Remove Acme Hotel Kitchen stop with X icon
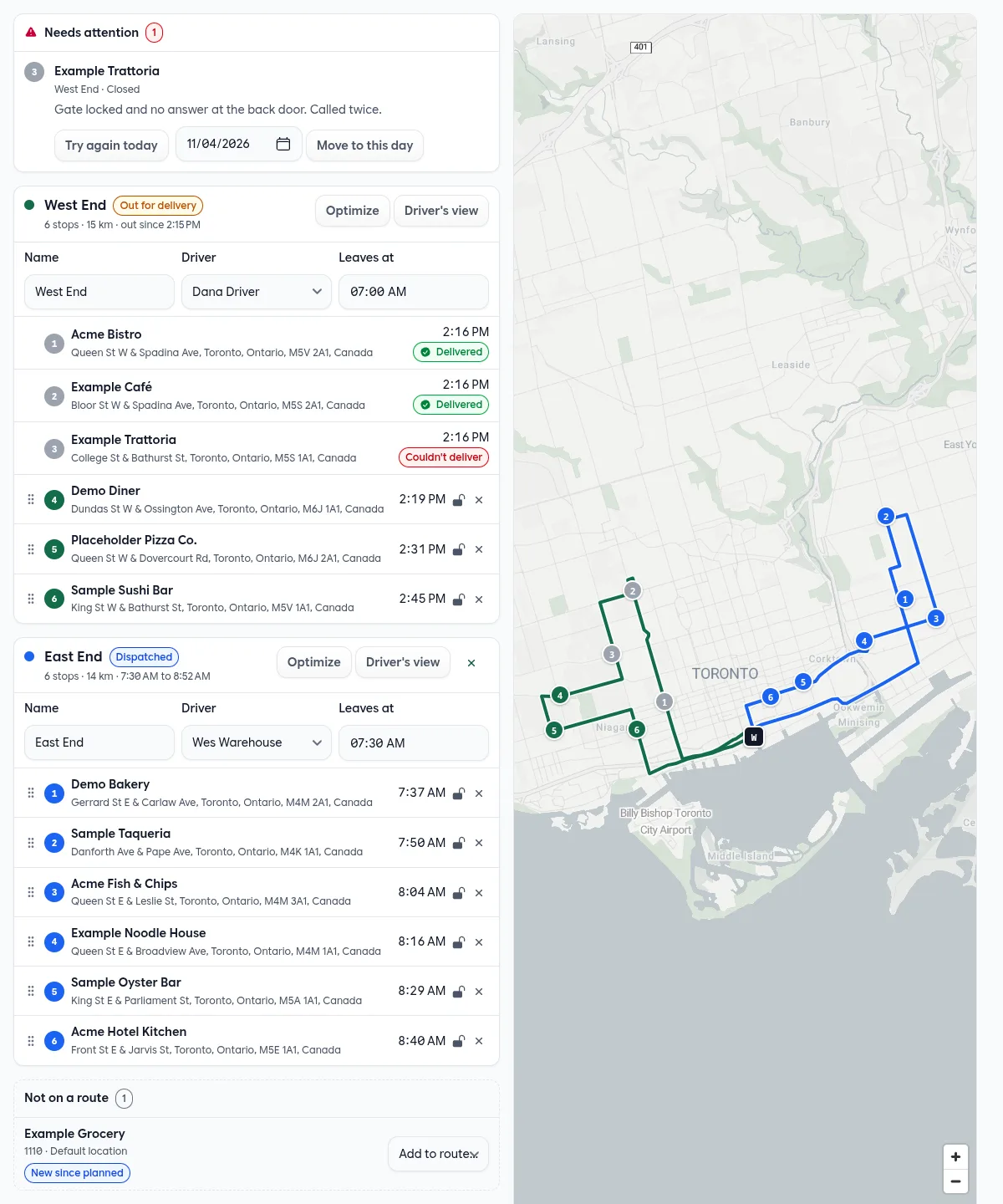Screen dimensions: 1003x1204 [479, 1041]
